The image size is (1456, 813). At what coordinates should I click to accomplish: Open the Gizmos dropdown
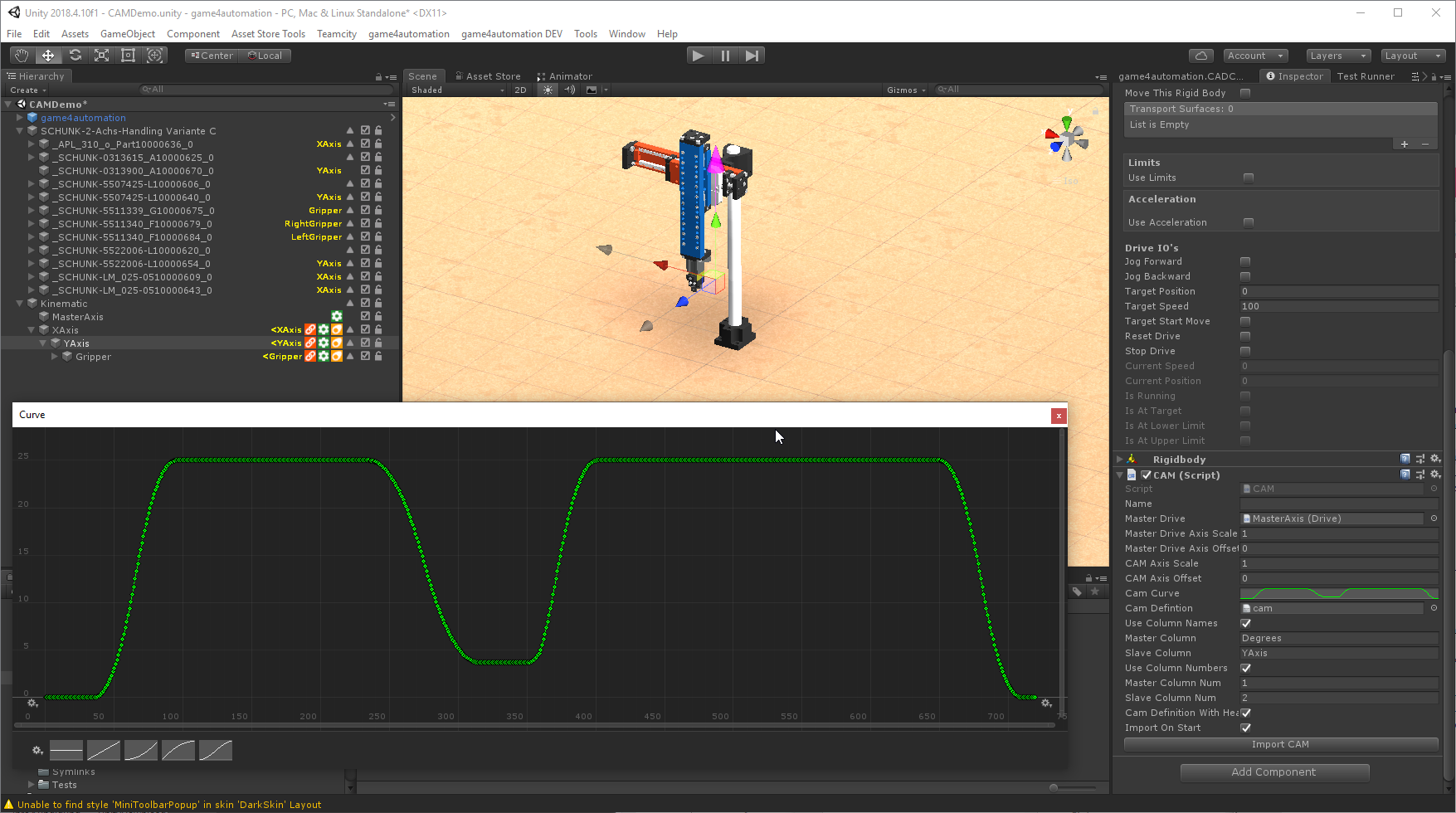coord(905,90)
